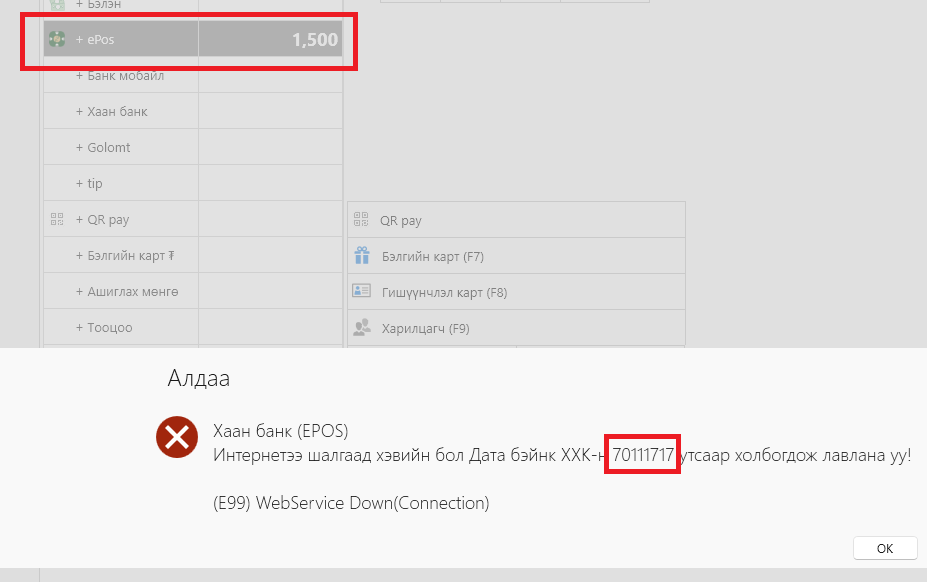Click the gift card icon (Бэлгийн карт F7)
The width and height of the screenshot is (927, 582).
(x=362, y=256)
